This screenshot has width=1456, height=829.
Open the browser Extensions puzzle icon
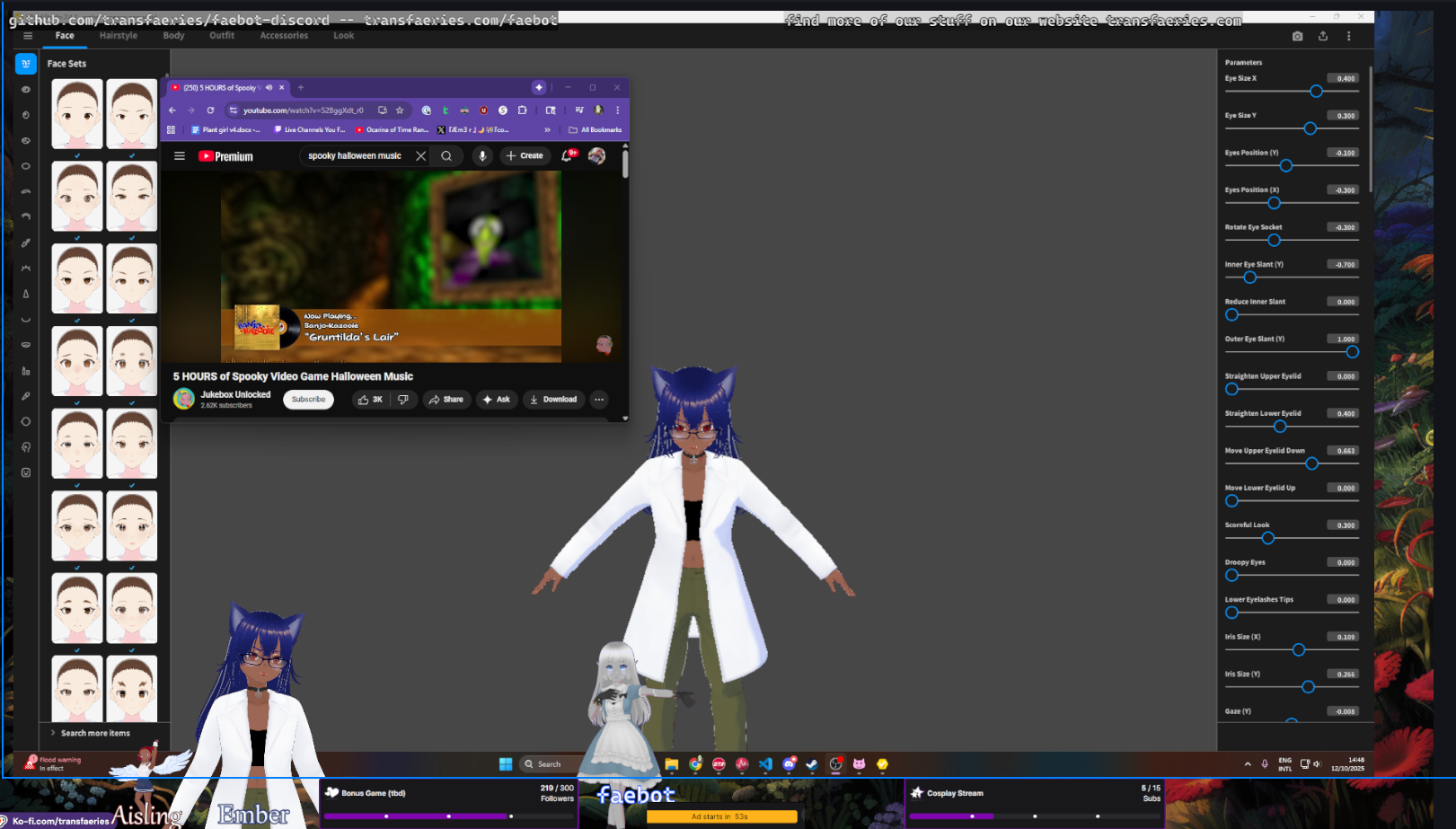522,110
